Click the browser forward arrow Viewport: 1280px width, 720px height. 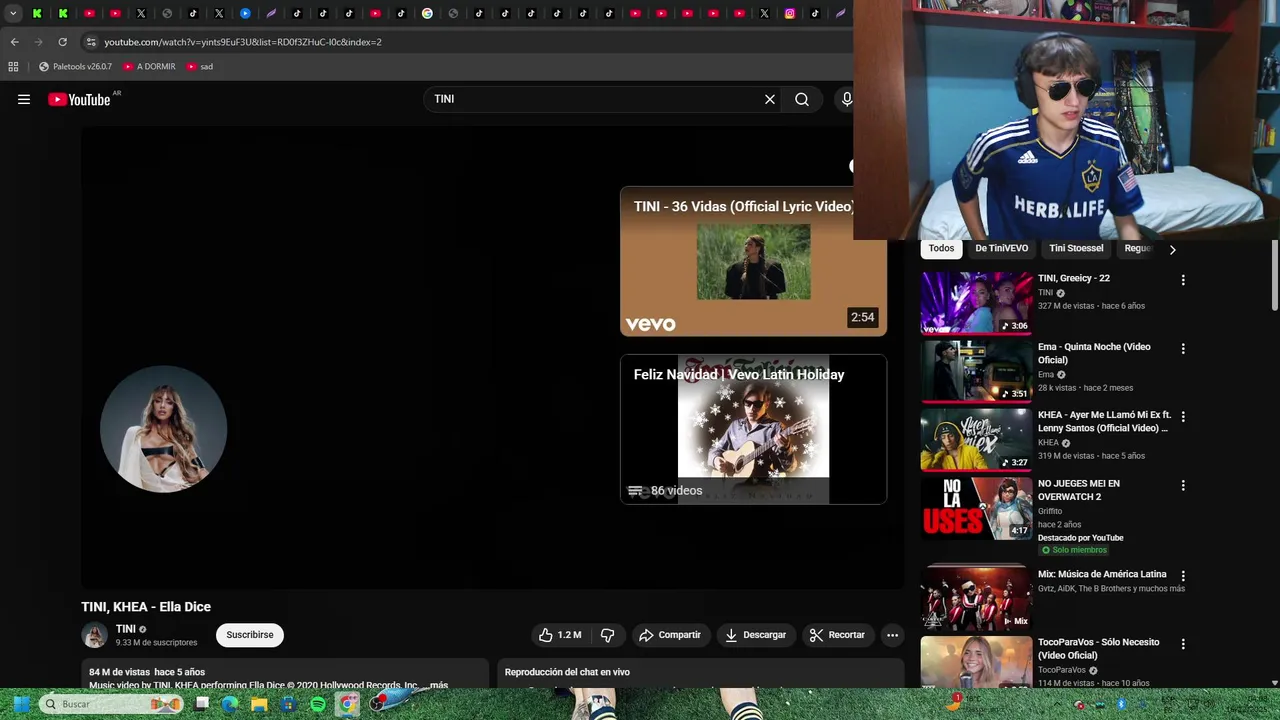(x=38, y=42)
